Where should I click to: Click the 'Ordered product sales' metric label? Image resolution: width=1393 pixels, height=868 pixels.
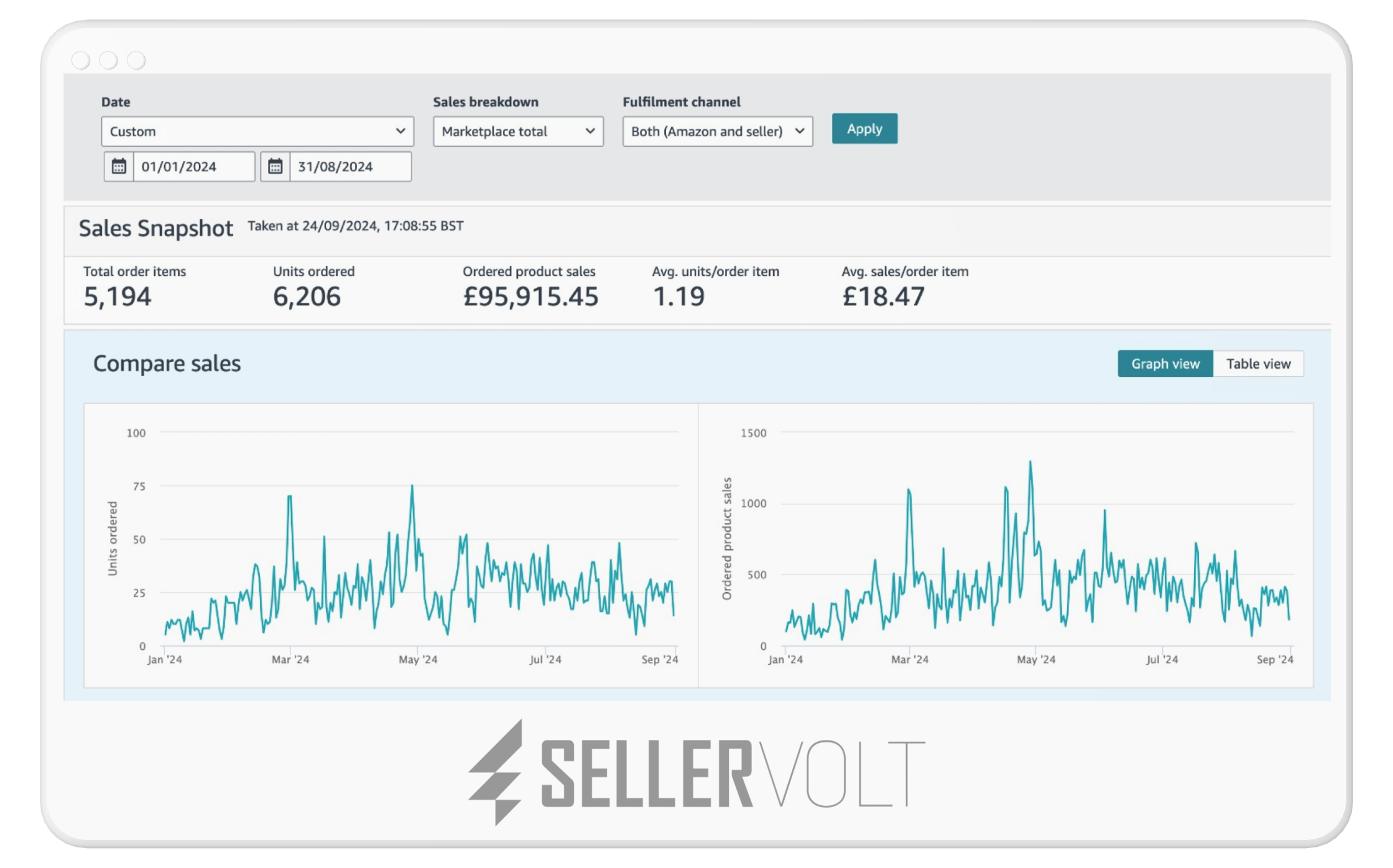coord(529,272)
